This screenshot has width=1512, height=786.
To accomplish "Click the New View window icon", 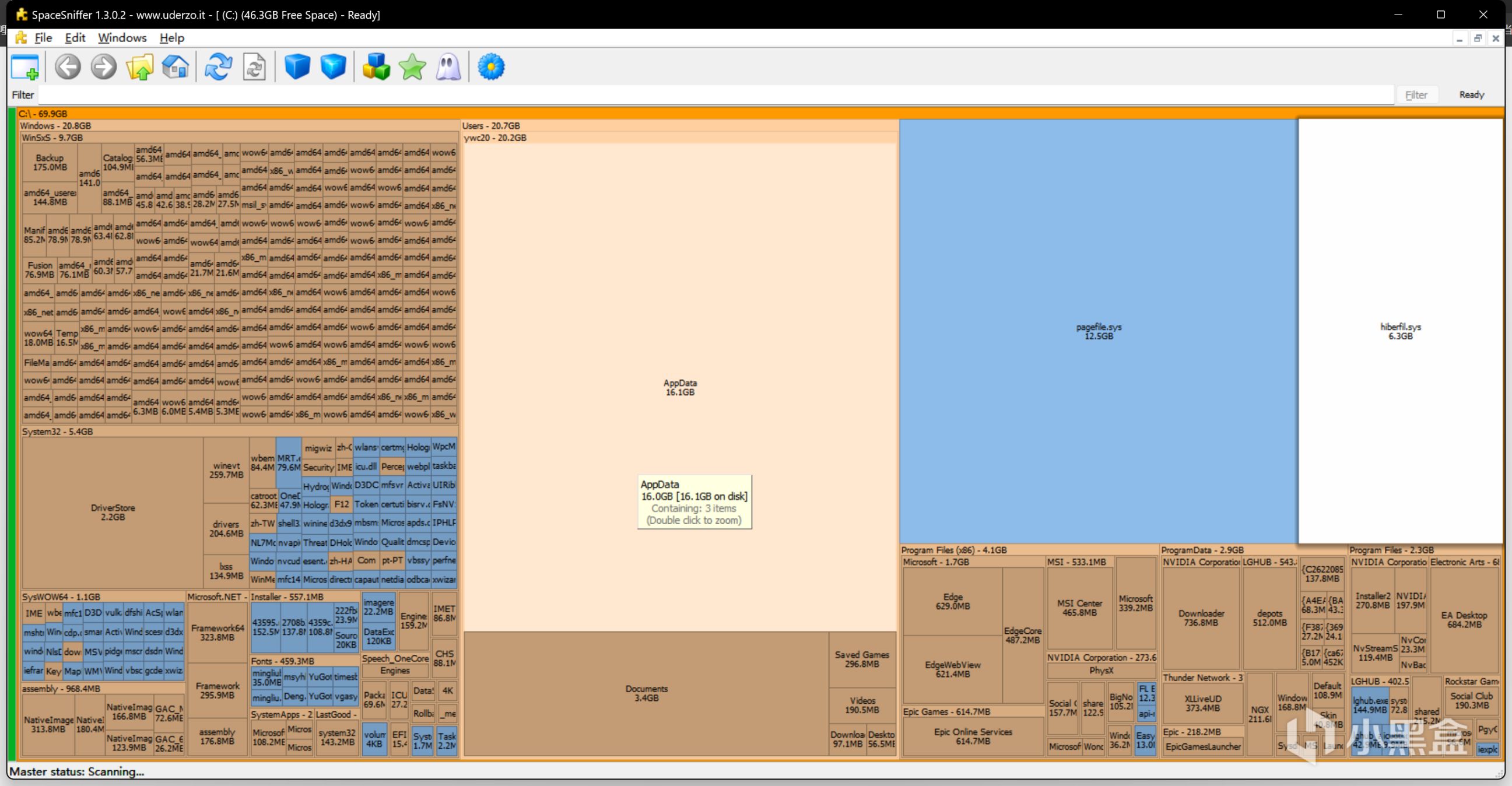I will 25,67.
